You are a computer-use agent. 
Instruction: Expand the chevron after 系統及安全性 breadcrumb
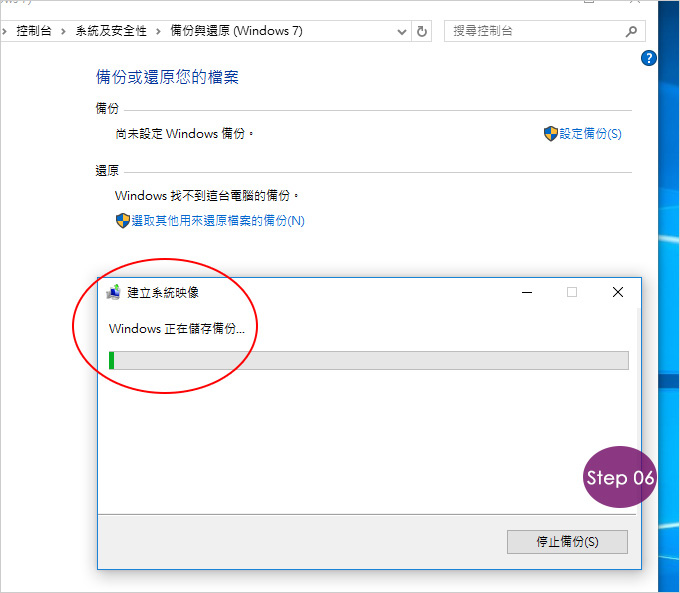pyautogui.click(x=158, y=31)
